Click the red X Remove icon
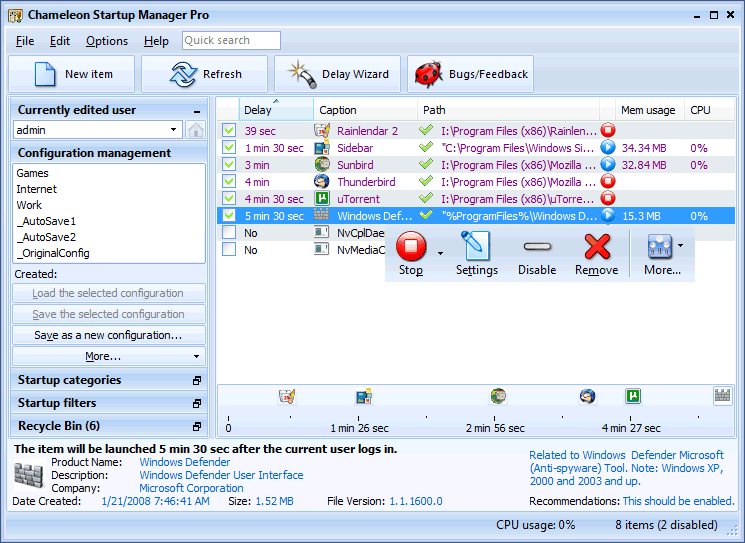The image size is (745, 543). [x=597, y=247]
